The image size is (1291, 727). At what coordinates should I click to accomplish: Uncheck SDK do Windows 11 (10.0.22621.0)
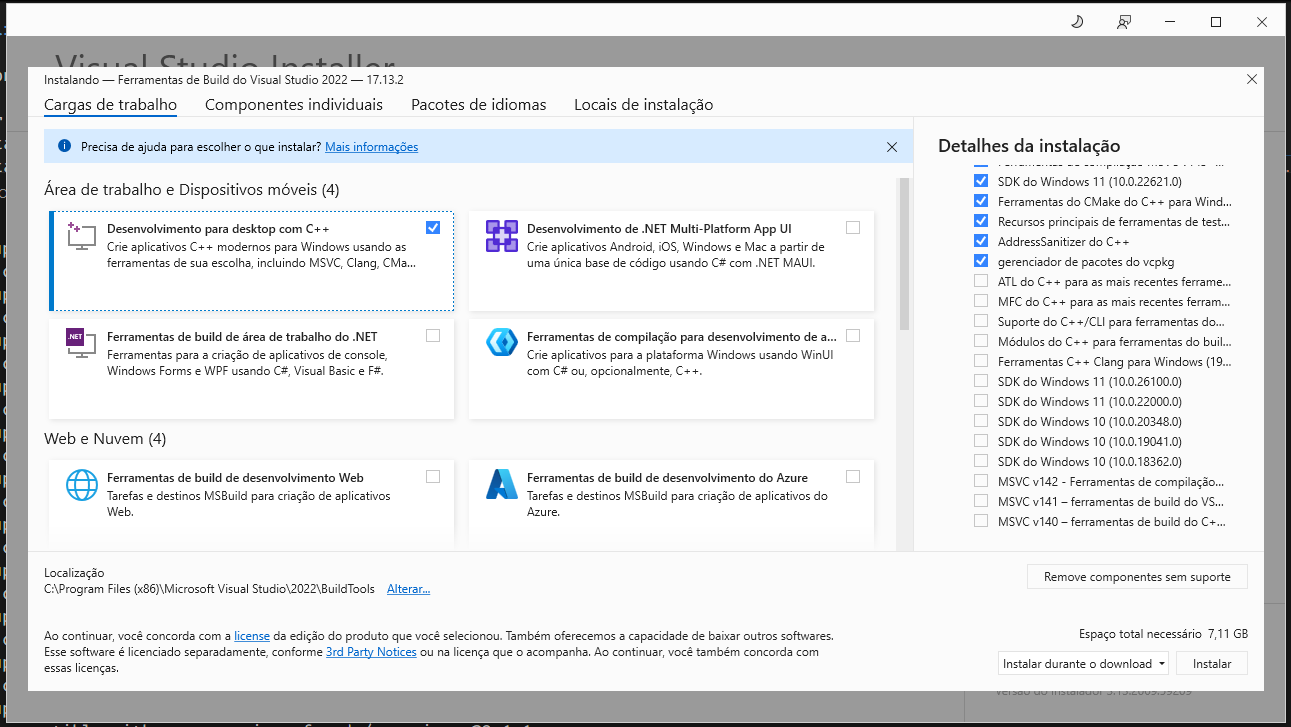tap(980, 181)
